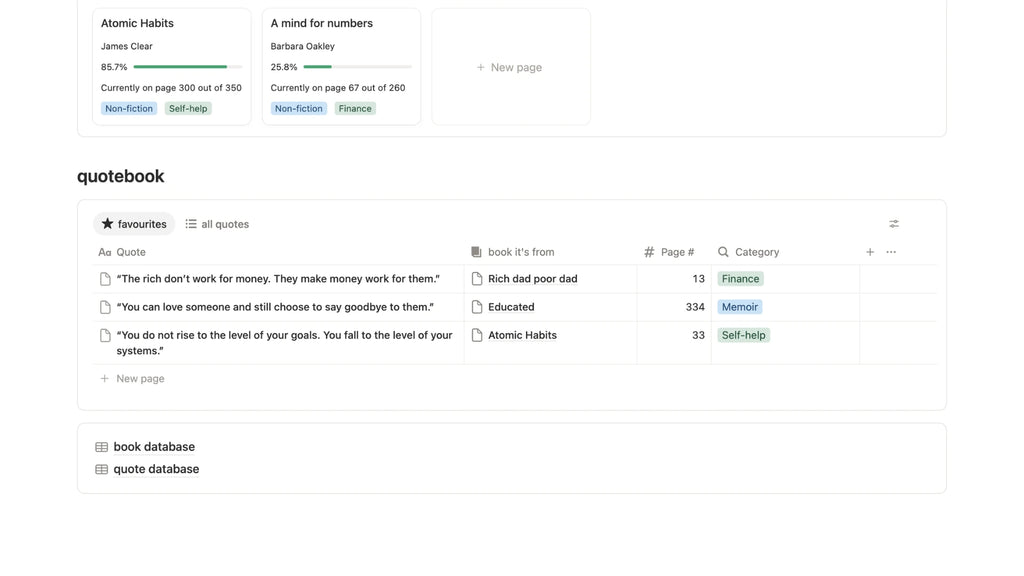Open the Atomic Habits gallery card title
Image resolution: width=1024 pixels, height=576 pixels.
pos(137,24)
